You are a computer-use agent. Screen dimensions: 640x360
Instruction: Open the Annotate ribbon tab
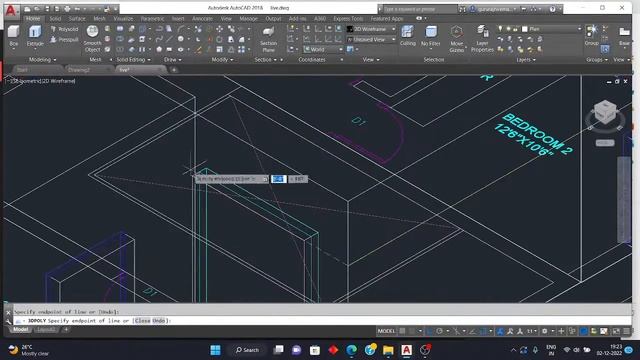(202, 19)
